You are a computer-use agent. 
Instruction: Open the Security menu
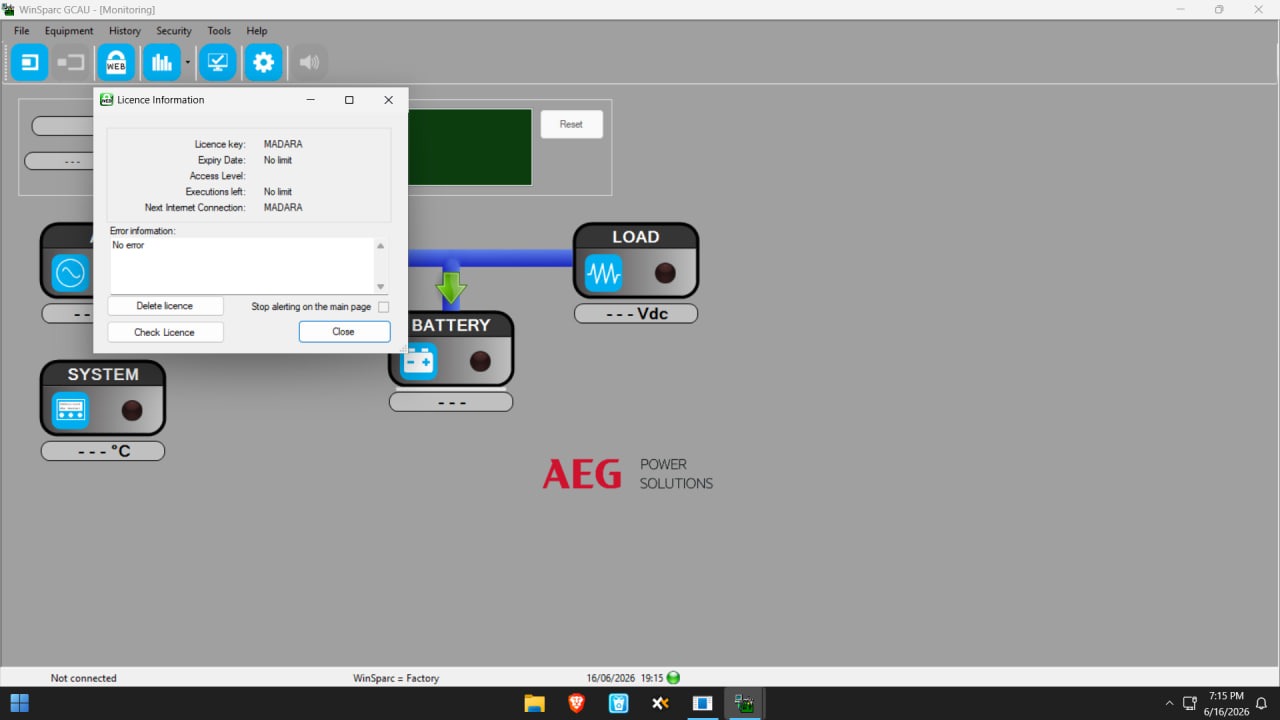[x=174, y=31]
